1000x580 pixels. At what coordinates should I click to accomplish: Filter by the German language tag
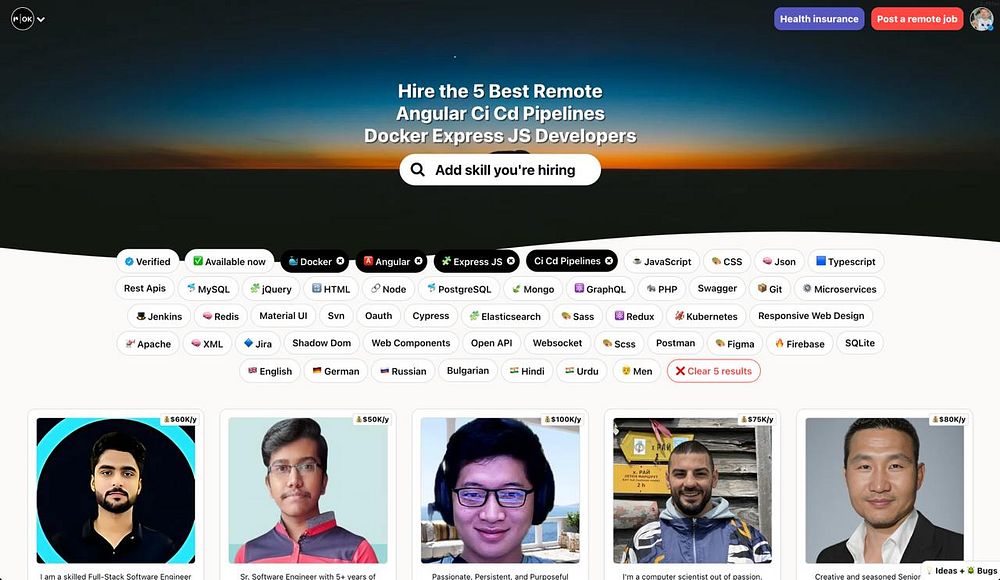tap(336, 371)
